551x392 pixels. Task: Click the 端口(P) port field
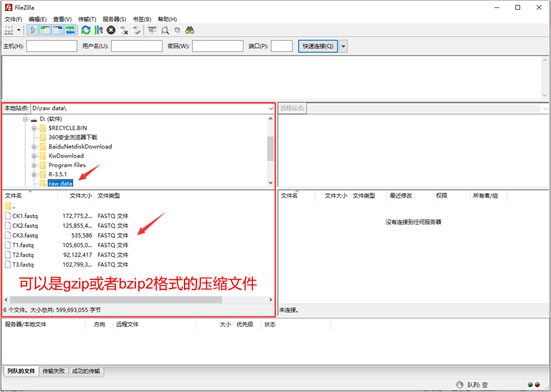282,46
